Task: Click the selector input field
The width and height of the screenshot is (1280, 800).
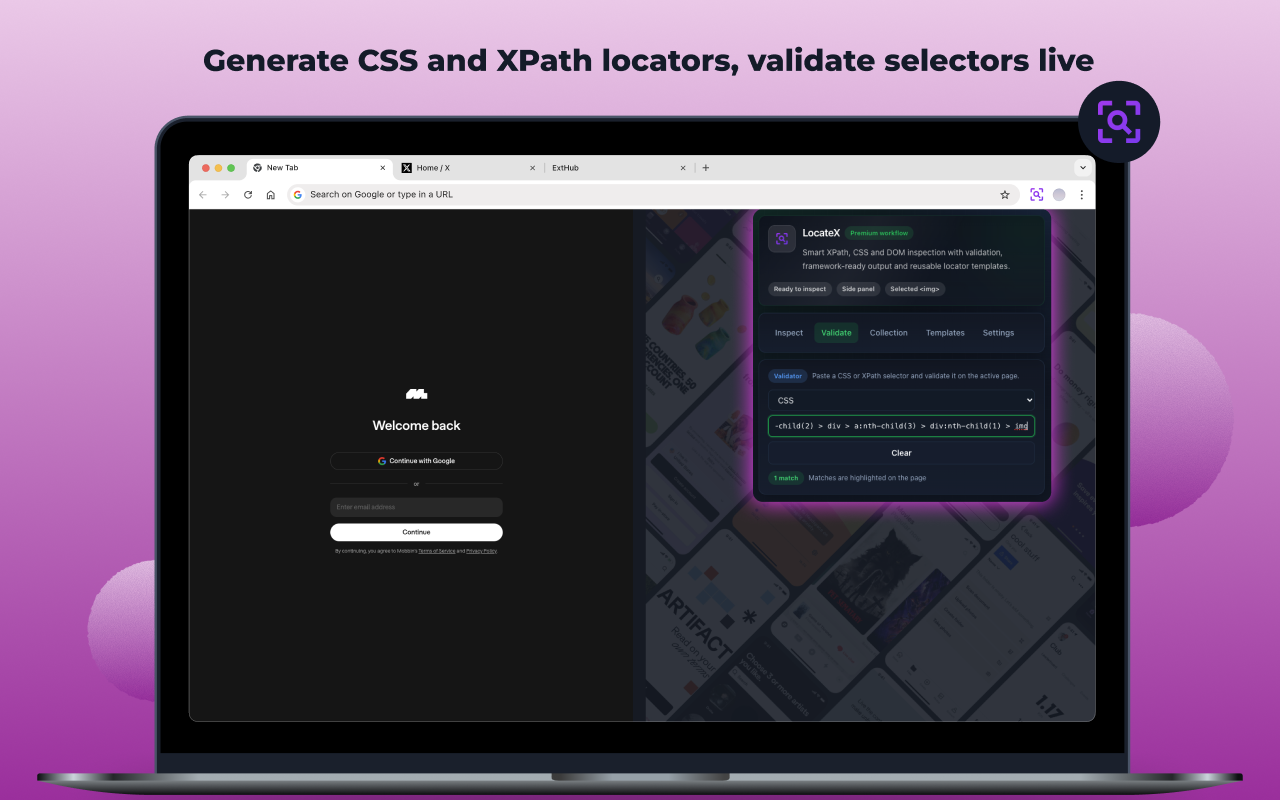Action: click(x=902, y=426)
